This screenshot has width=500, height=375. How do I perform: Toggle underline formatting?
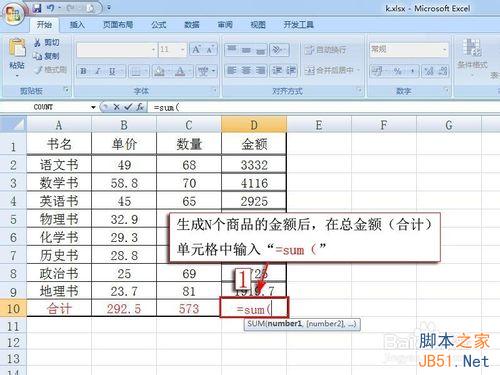click(112, 71)
